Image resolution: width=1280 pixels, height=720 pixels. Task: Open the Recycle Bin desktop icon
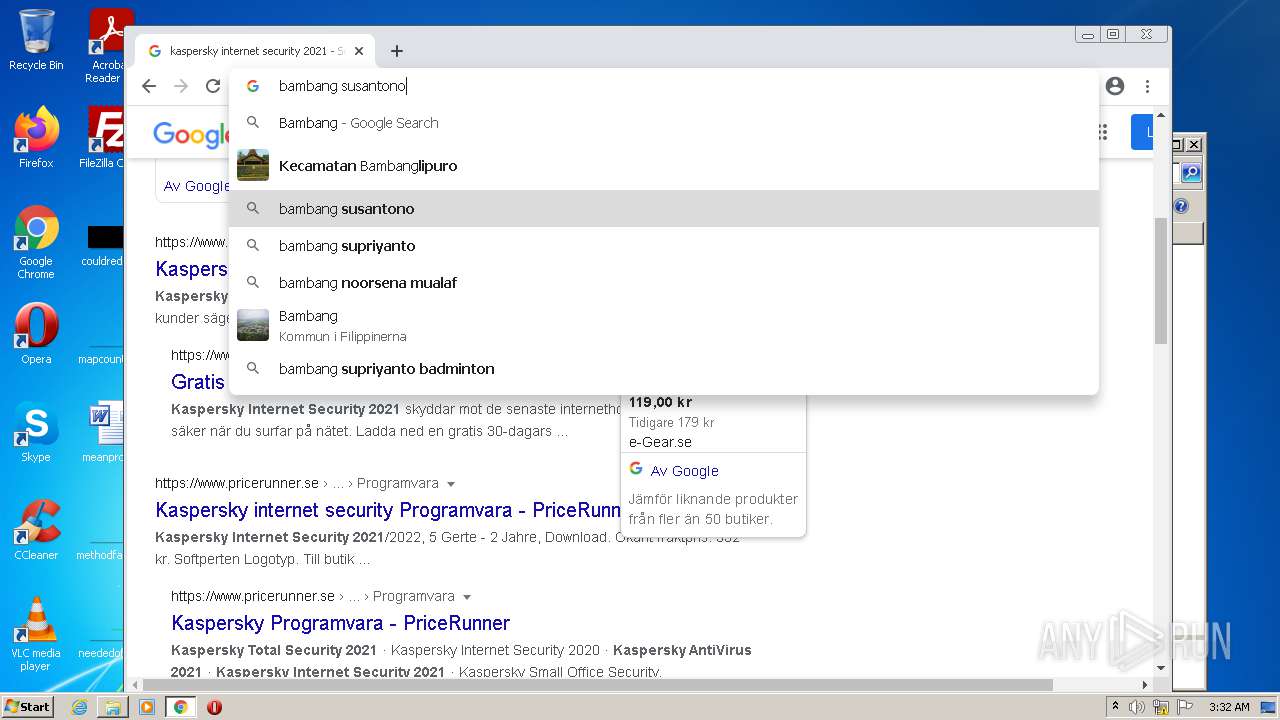click(x=36, y=41)
